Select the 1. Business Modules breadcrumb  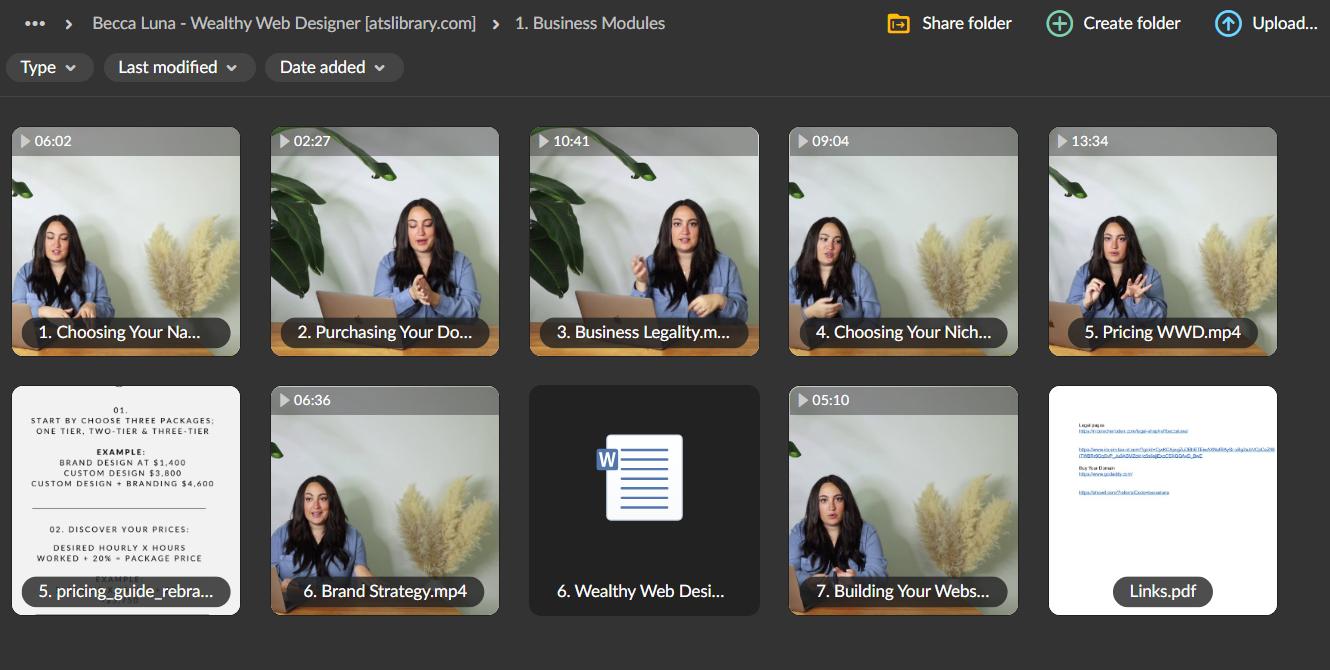coord(589,23)
